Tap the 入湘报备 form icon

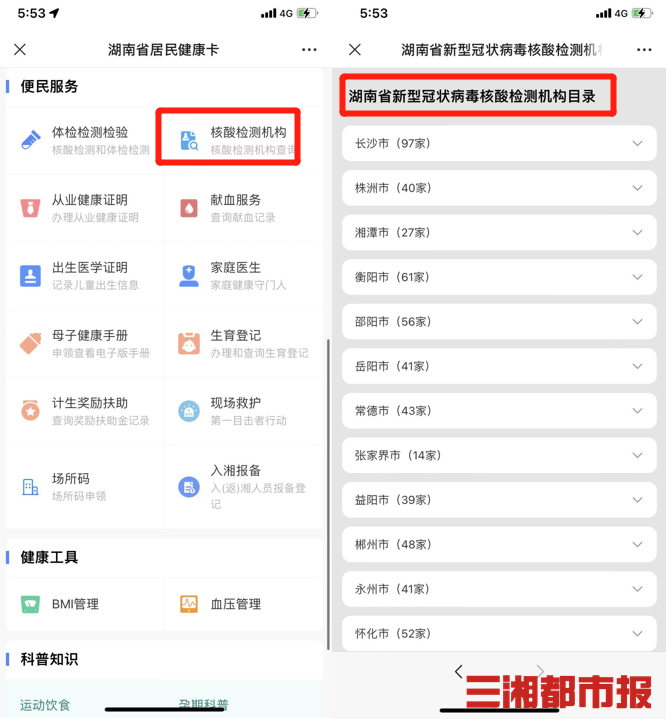click(x=189, y=487)
